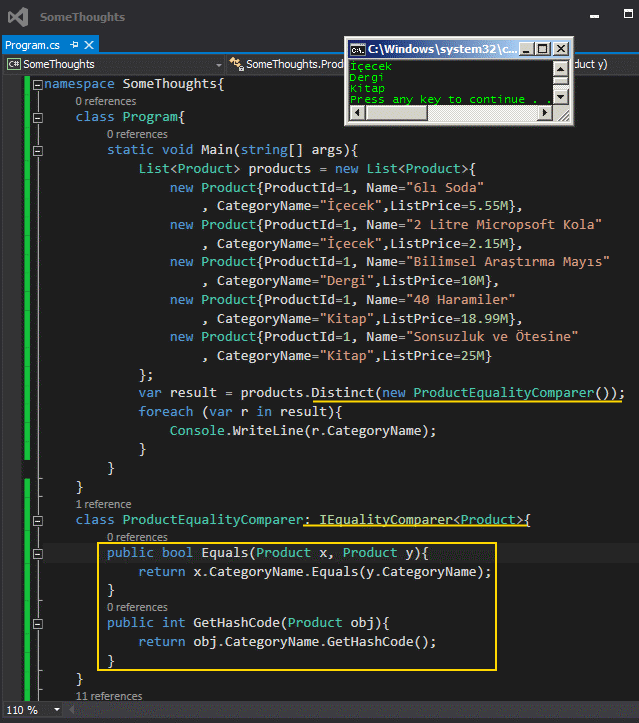Collapse the ProductEqualityComparer class block

(x=37, y=520)
